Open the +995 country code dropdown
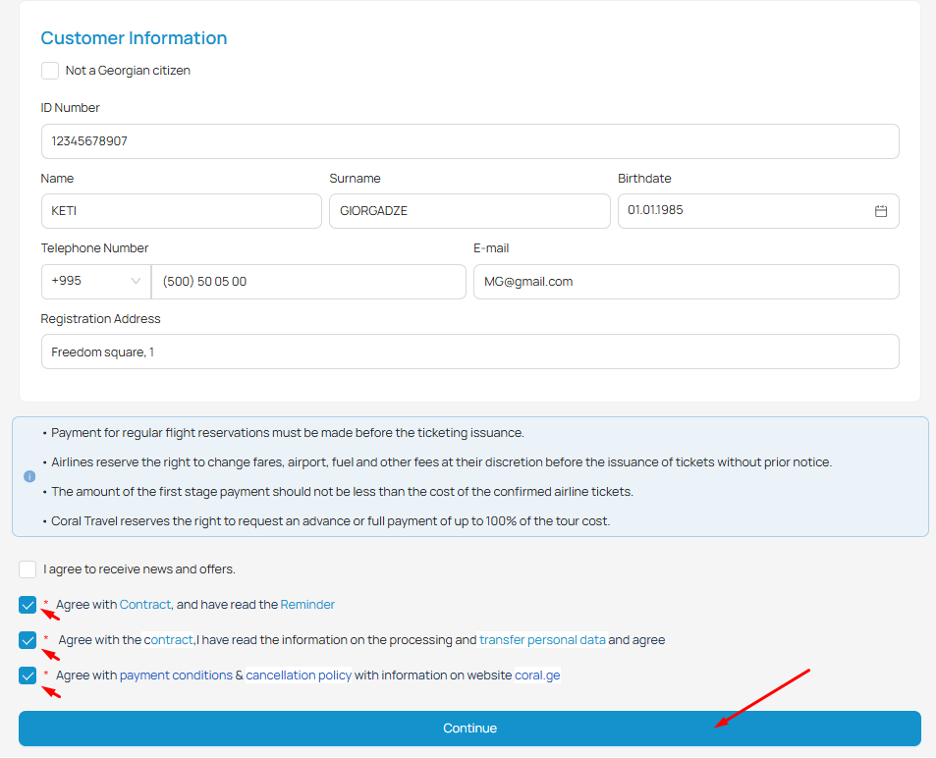The image size is (936, 758). [x=95, y=281]
